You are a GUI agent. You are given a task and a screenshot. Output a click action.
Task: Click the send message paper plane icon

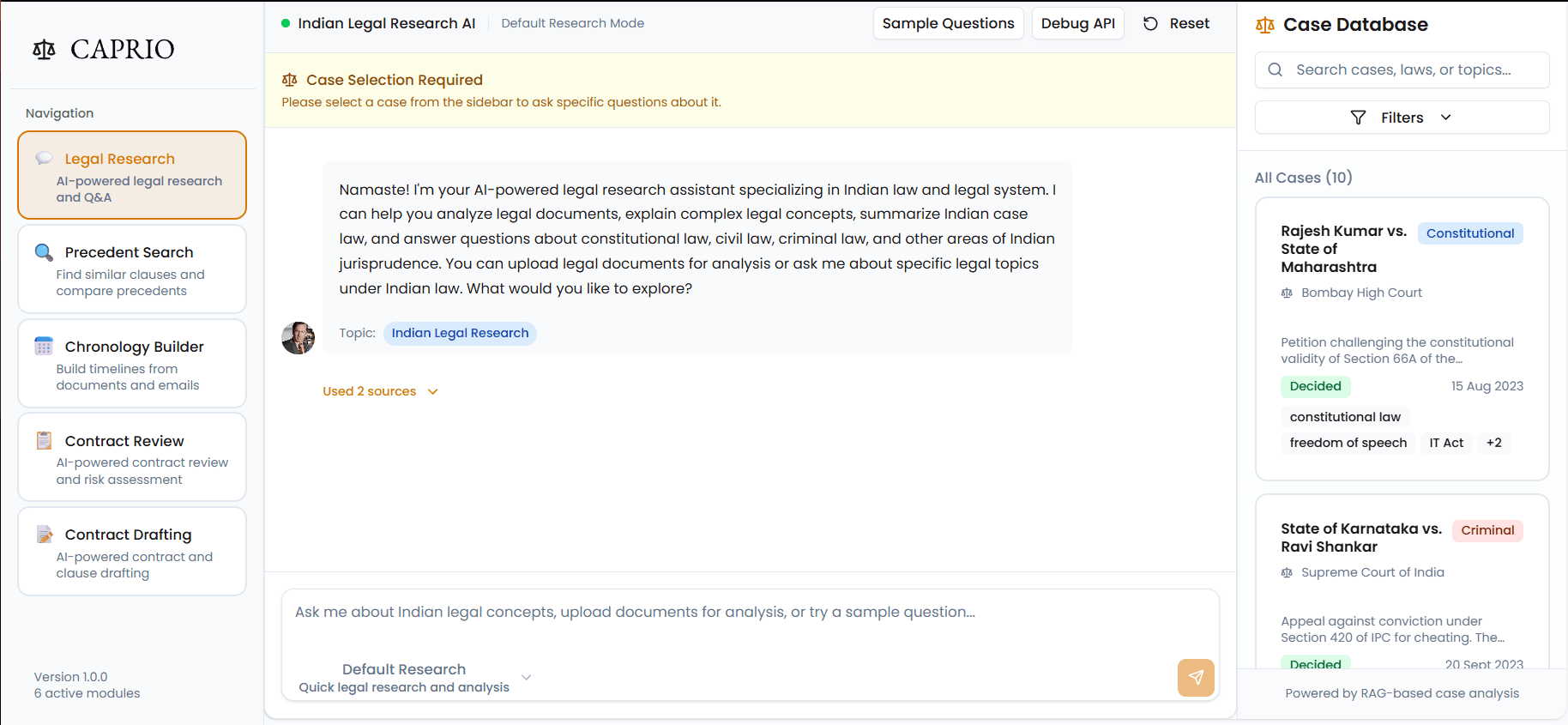click(1196, 677)
